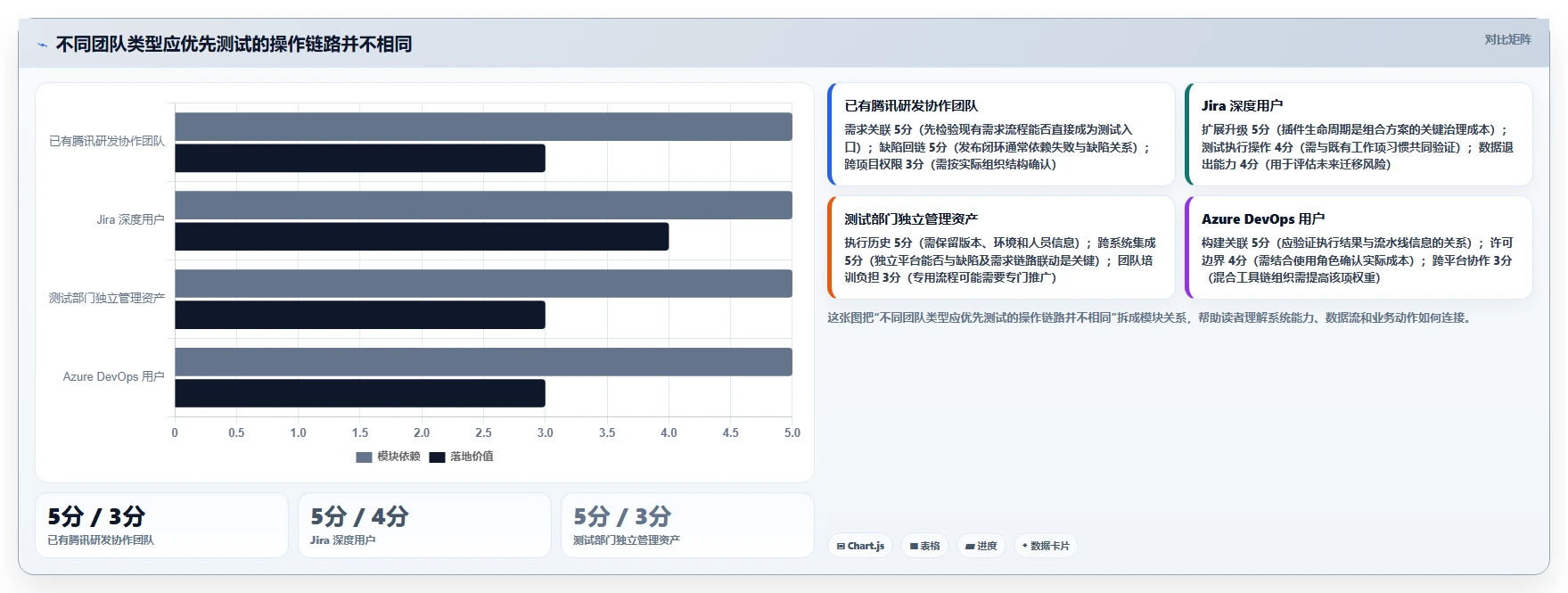Click the 已有腾讯研发协作团队 label on the chart axis
1568x593 pixels.
coord(107,141)
